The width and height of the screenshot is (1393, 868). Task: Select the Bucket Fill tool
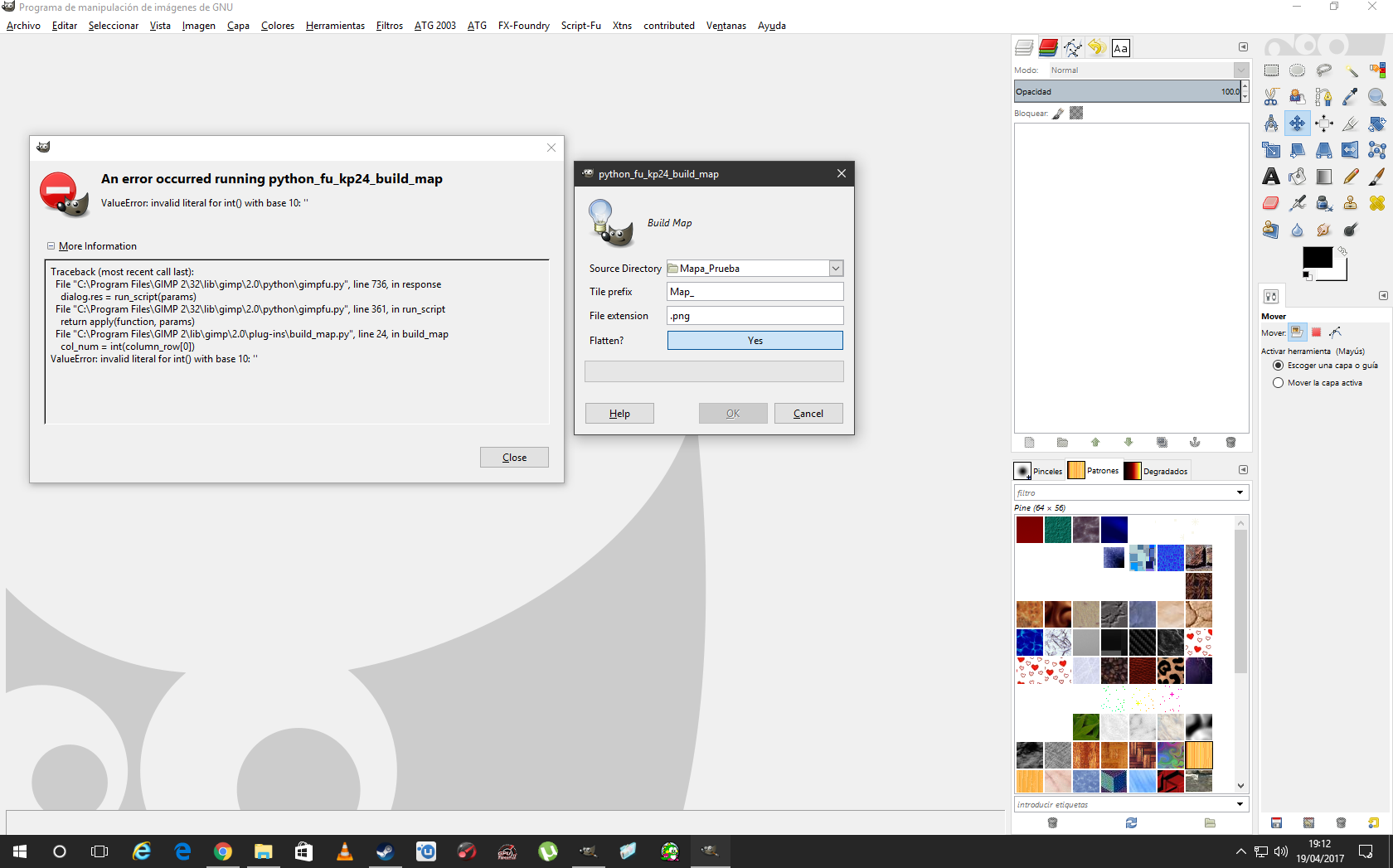(1298, 177)
